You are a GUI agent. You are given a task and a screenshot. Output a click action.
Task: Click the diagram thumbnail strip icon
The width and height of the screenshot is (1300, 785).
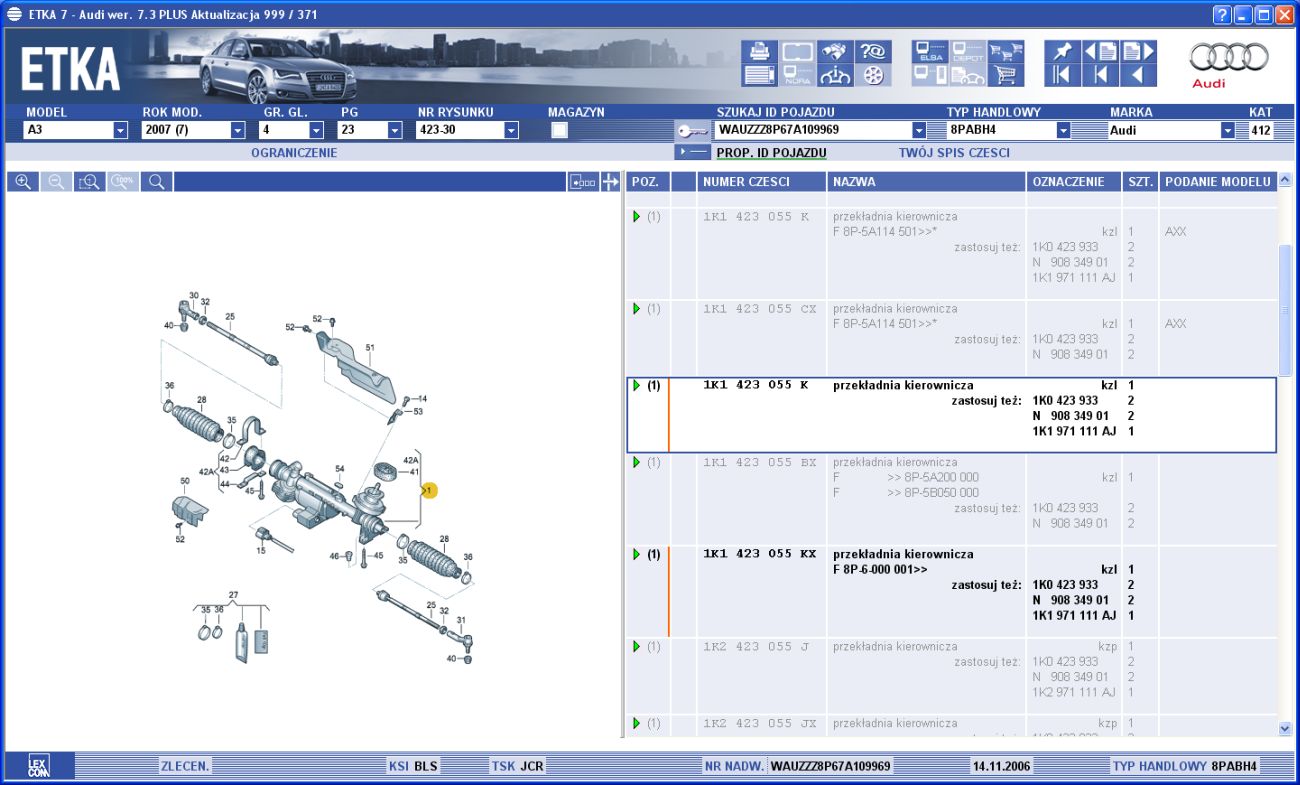(x=582, y=182)
